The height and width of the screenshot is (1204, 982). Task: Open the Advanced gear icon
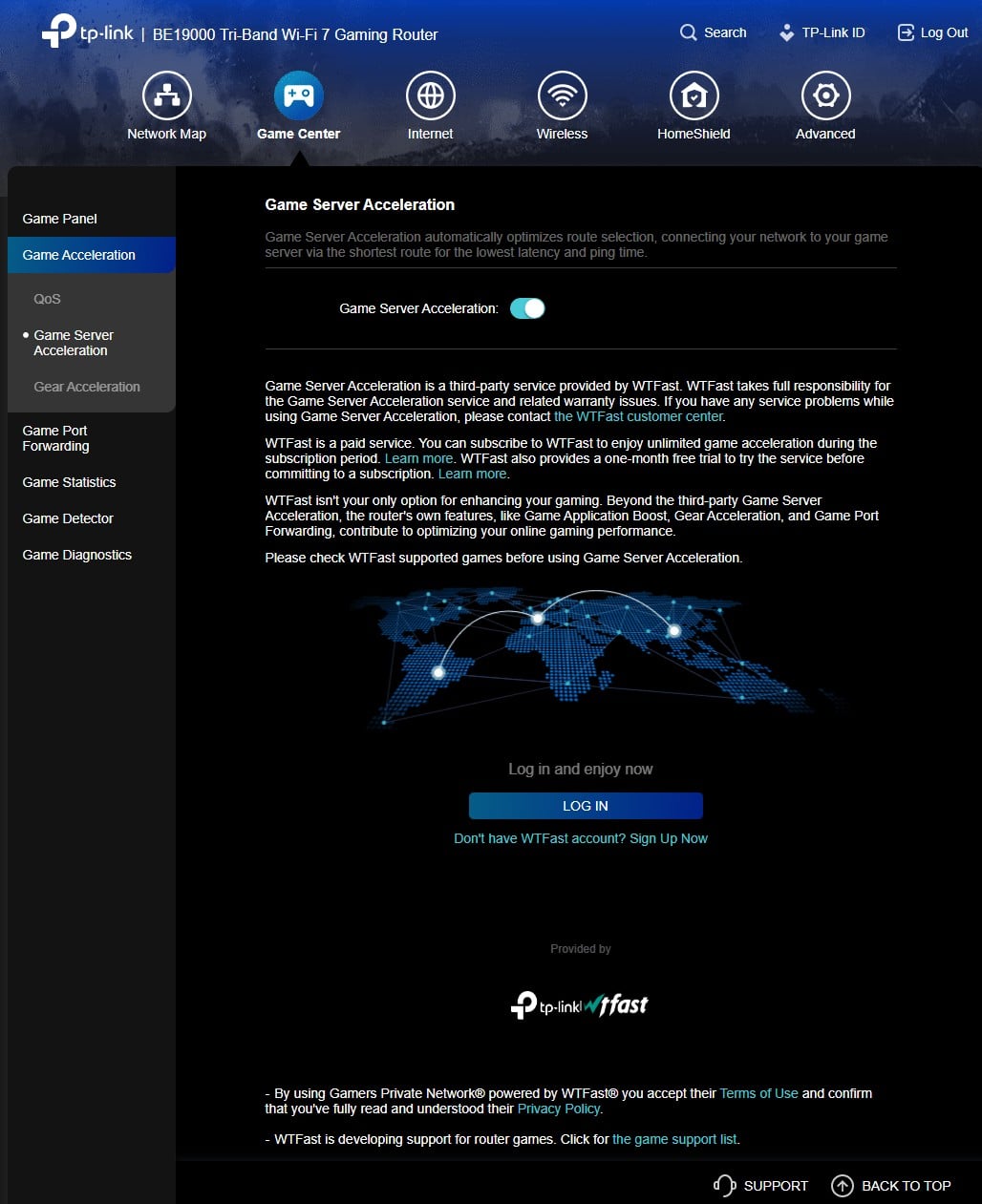[826, 95]
